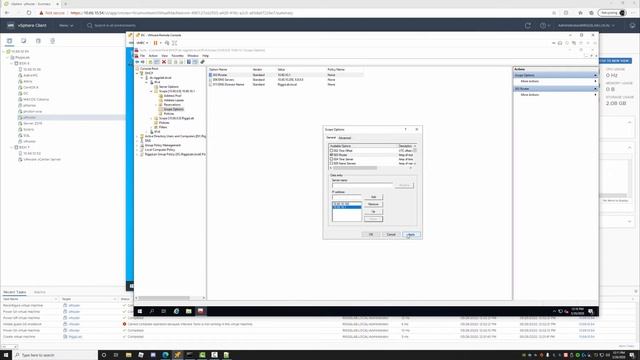Click the MMC toolbar back arrow
The image size is (640, 360).
pyautogui.click(x=137, y=62)
